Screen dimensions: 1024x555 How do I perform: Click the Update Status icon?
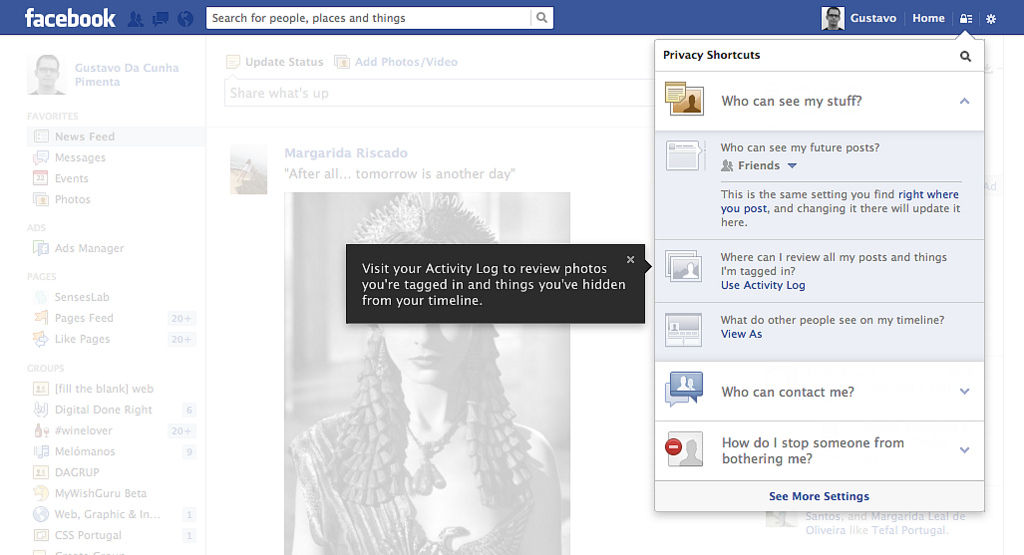tap(233, 62)
